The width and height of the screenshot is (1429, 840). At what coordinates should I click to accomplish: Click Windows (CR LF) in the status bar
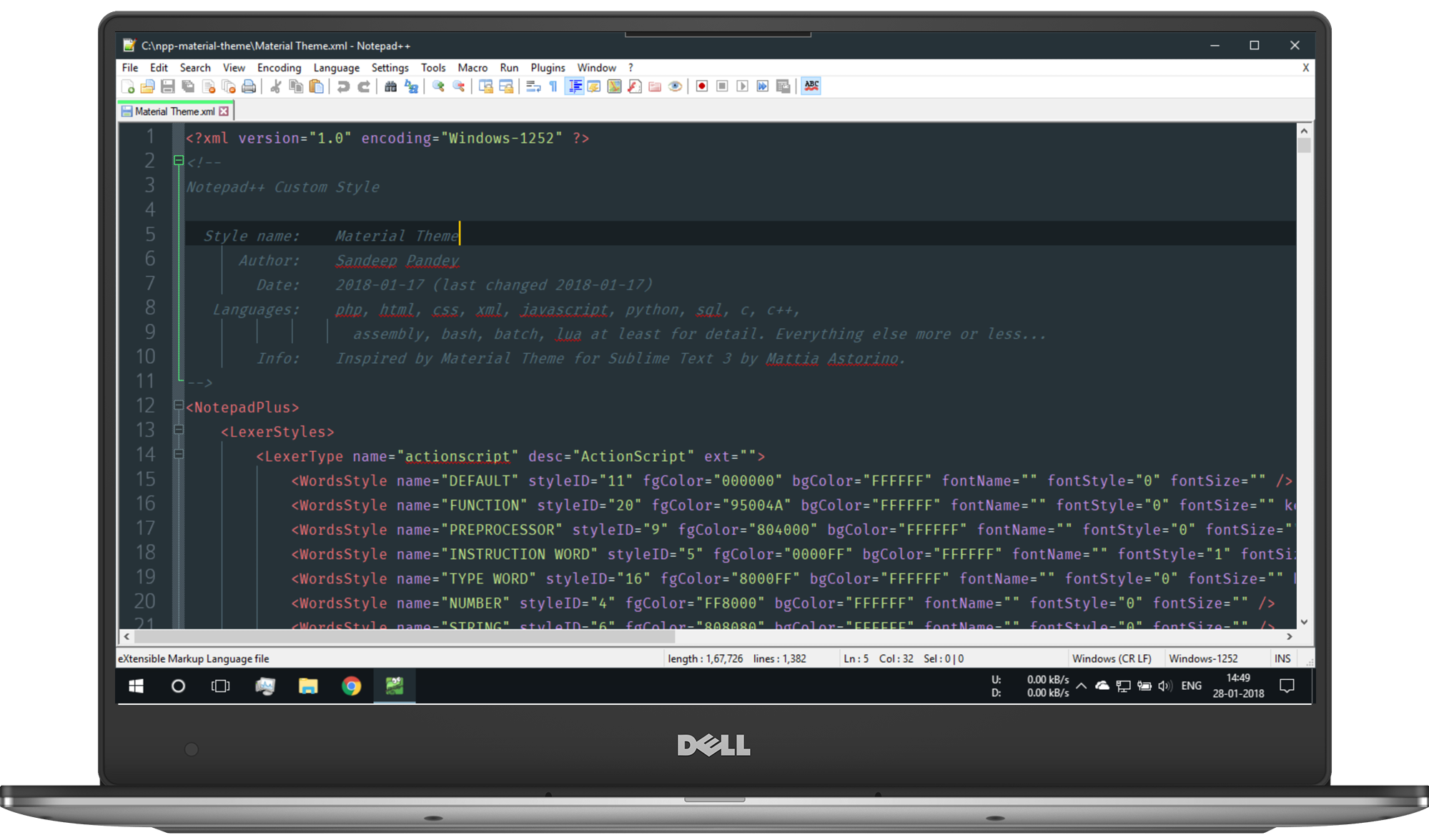click(x=1113, y=658)
